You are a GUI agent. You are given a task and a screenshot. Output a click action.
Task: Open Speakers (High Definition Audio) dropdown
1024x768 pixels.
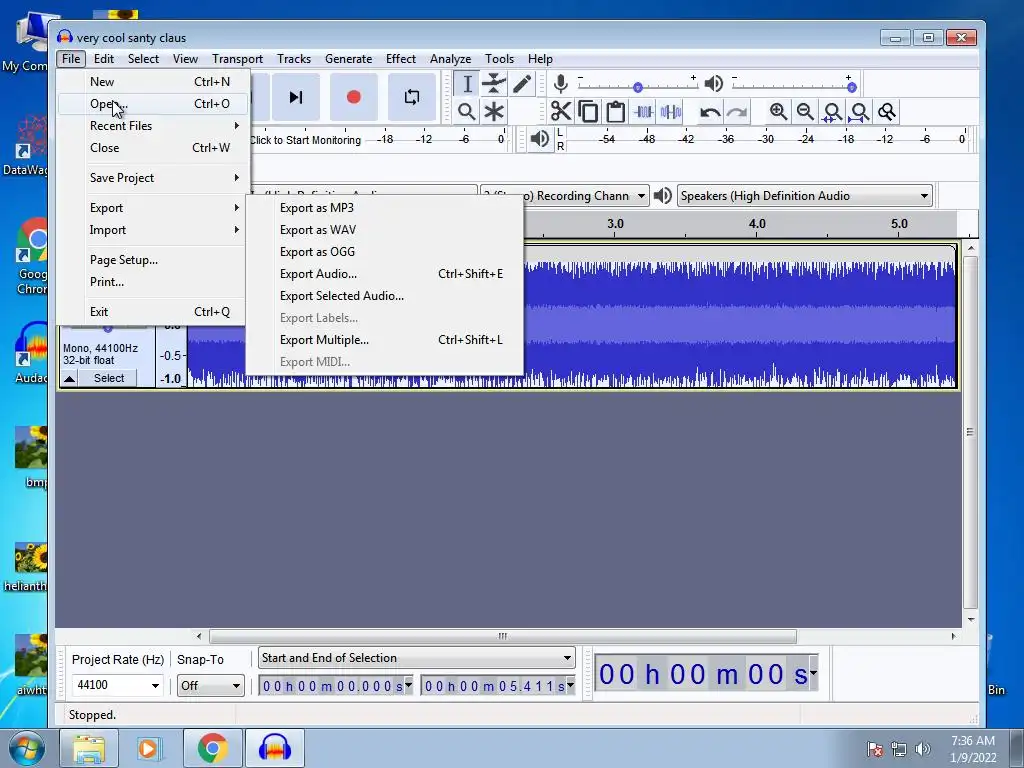point(805,195)
